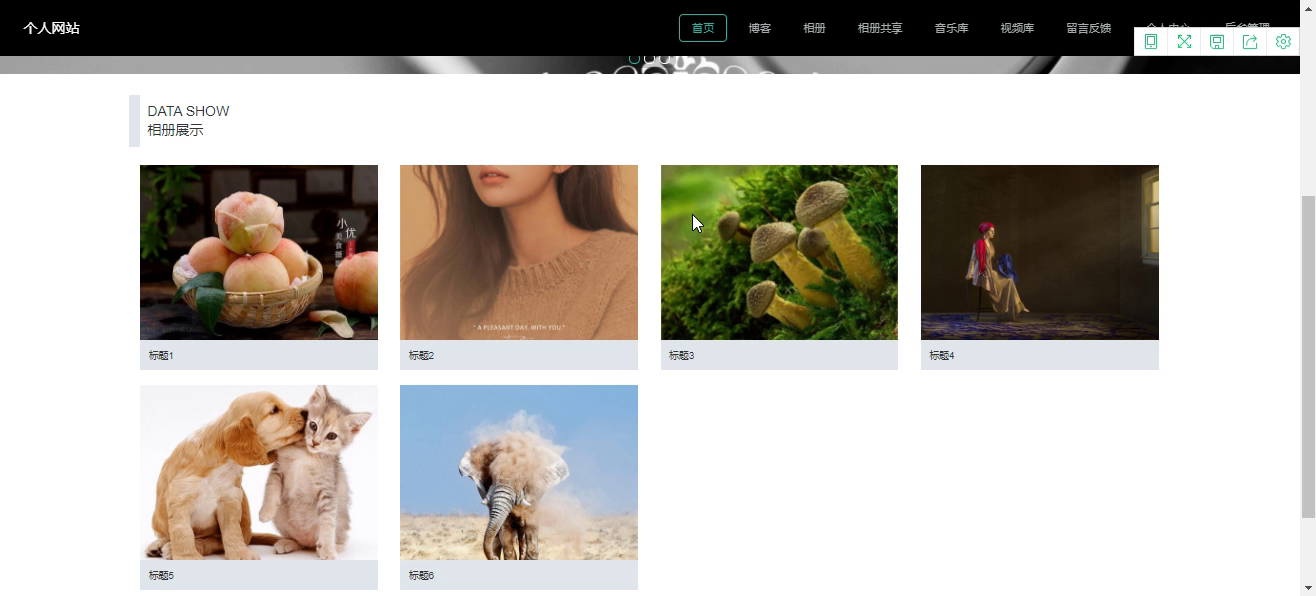Toggle the fullscreen expand icon
The height and width of the screenshot is (596, 1316).
(x=1184, y=42)
